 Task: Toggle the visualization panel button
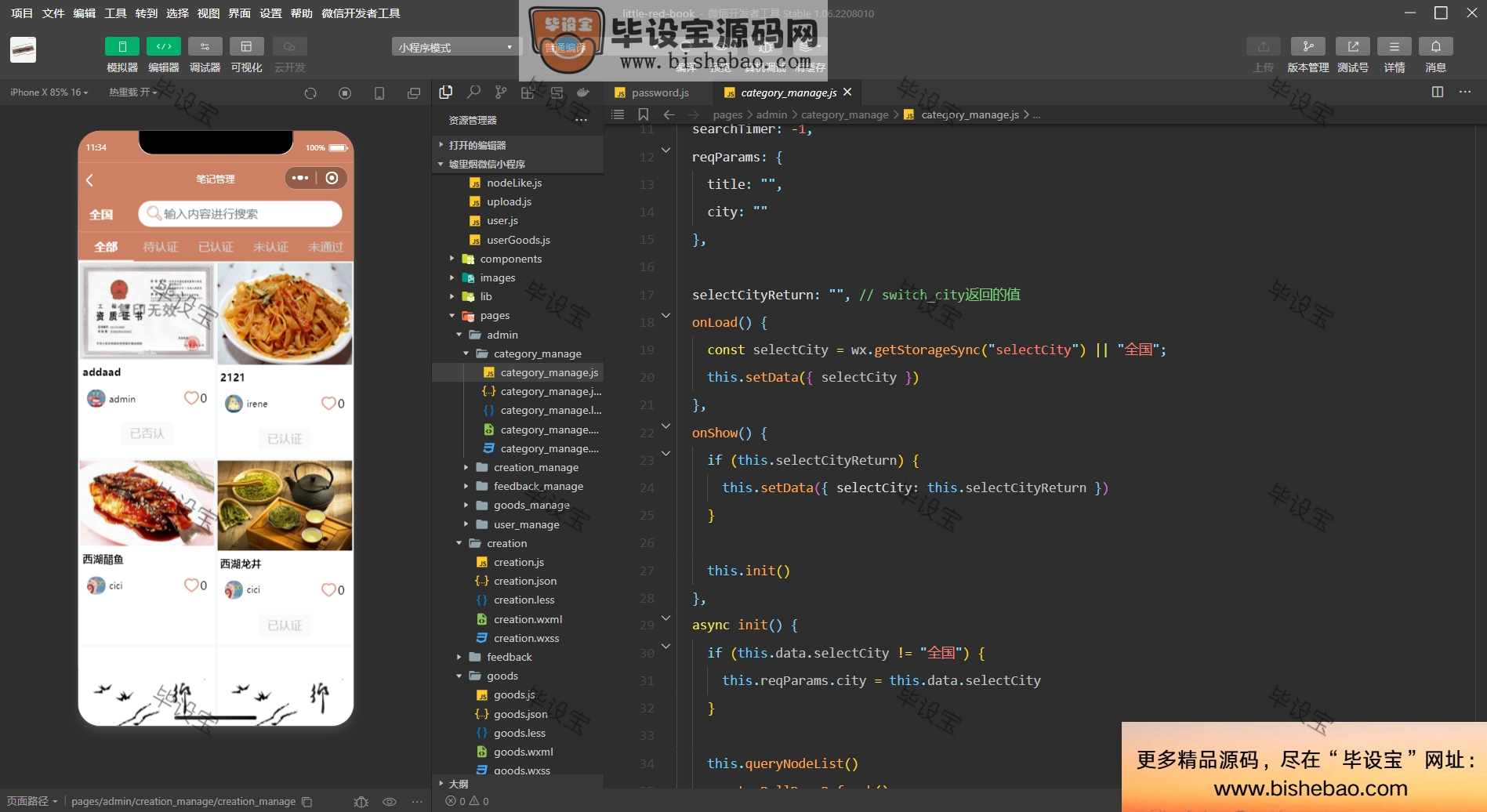click(246, 47)
